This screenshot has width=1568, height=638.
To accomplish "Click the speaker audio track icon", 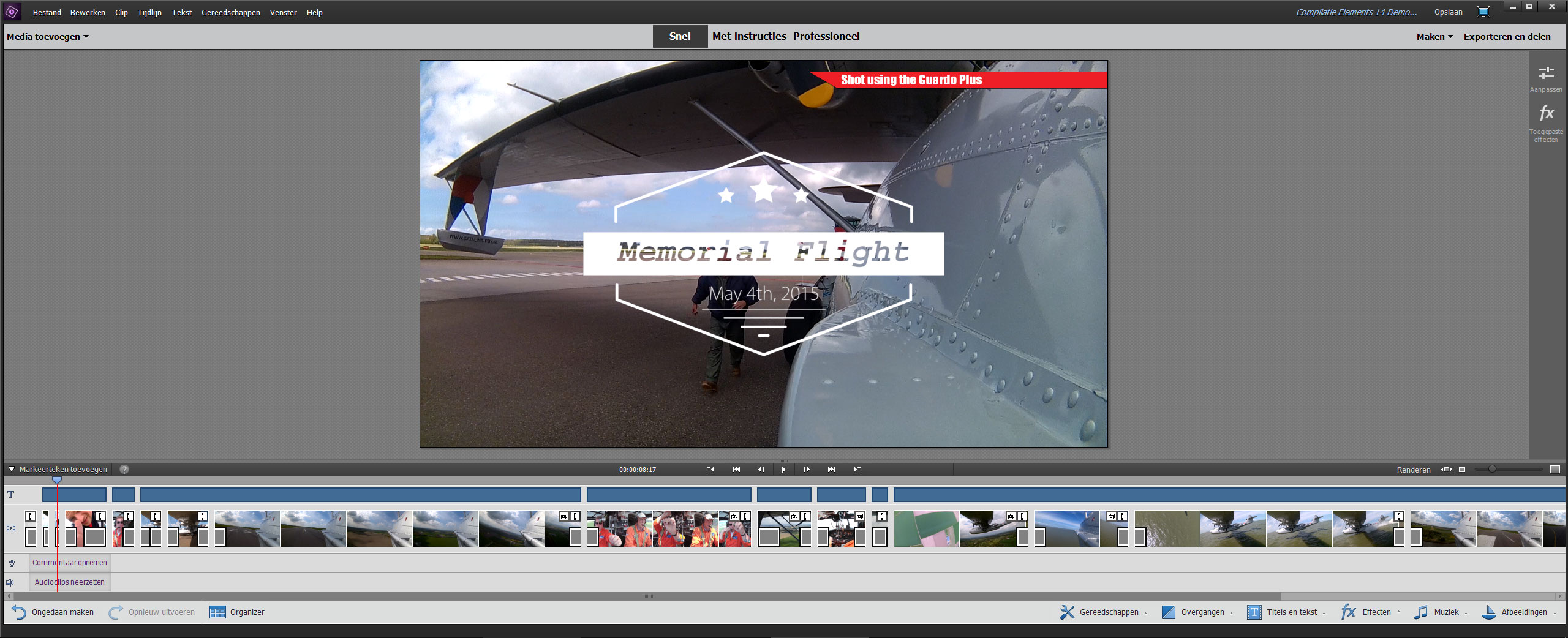I will [x=10, y=582].
